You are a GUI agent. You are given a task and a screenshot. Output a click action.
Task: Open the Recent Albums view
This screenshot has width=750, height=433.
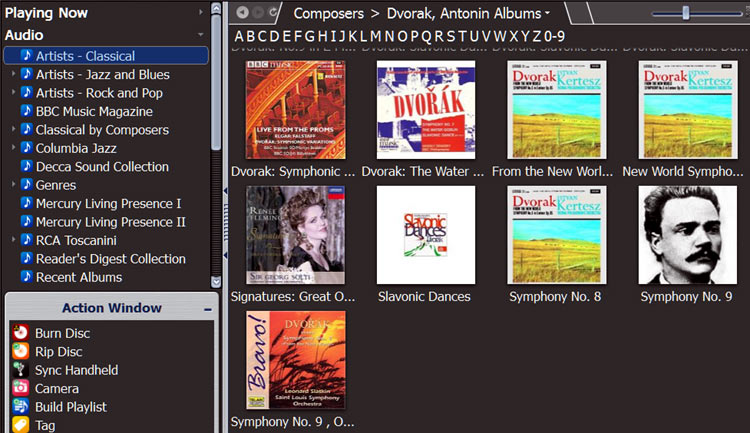point(78,277)
